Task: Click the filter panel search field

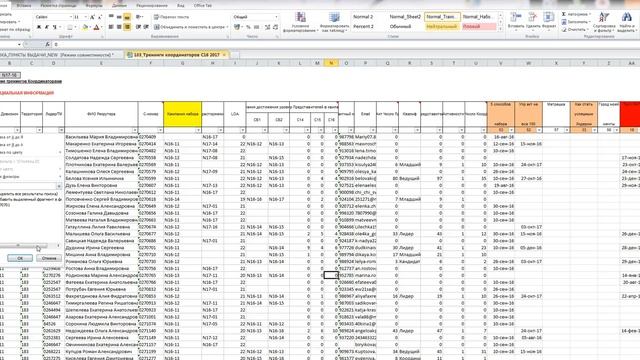Action: click(x=28, y=186)
